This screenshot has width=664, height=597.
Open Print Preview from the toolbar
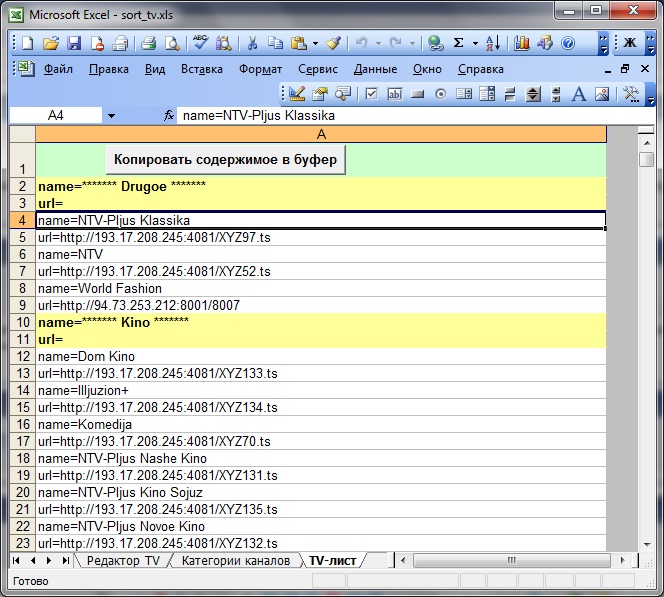(x=171, y=43)
